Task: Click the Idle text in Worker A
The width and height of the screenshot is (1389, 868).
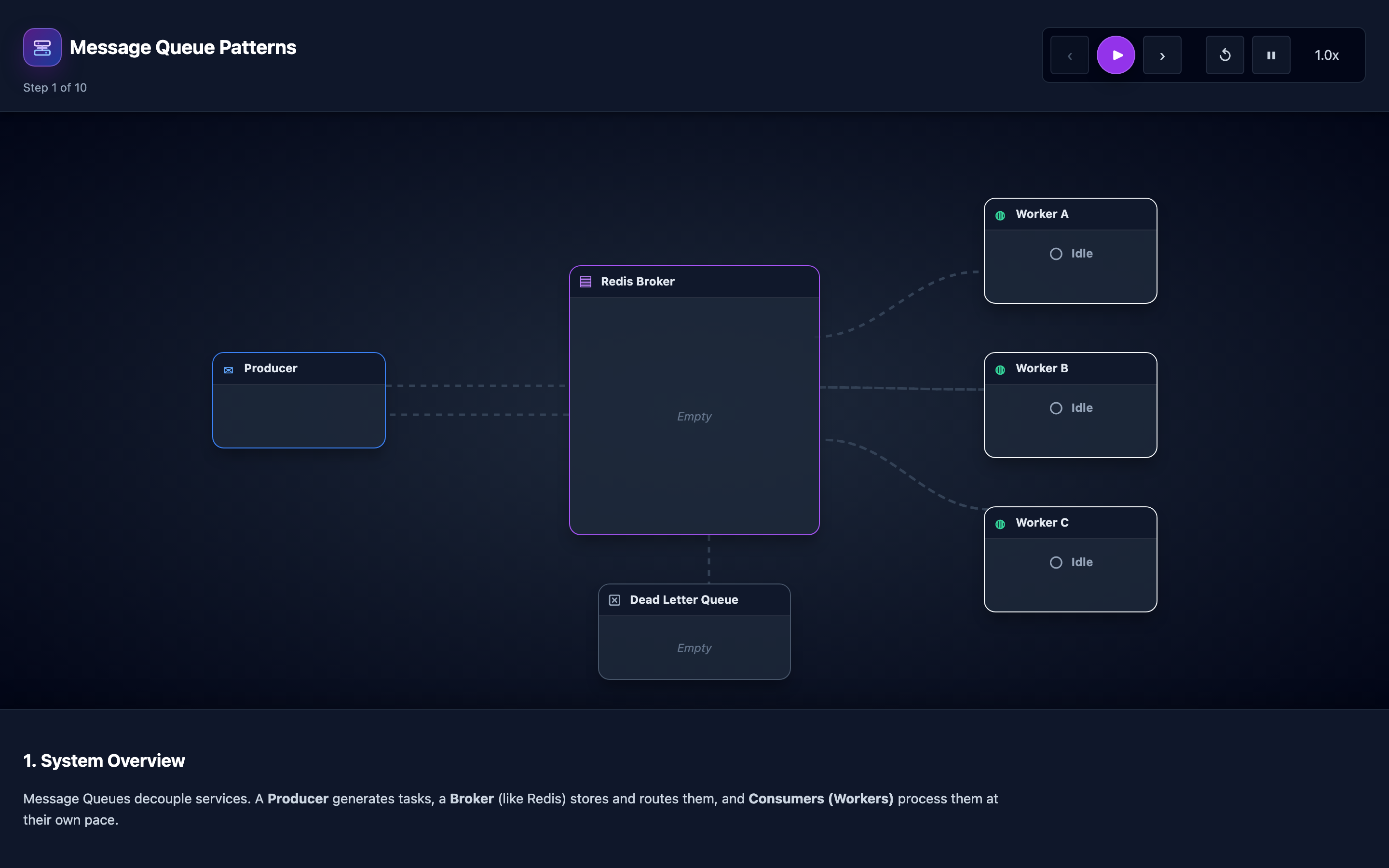Action: (x=1081, y=254)
